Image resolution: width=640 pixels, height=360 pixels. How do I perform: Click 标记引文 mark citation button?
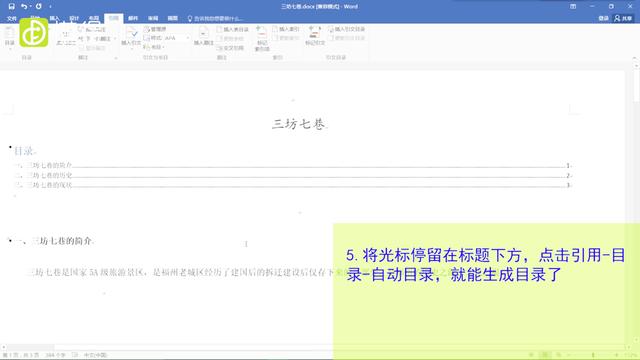(x=315, y=36)
